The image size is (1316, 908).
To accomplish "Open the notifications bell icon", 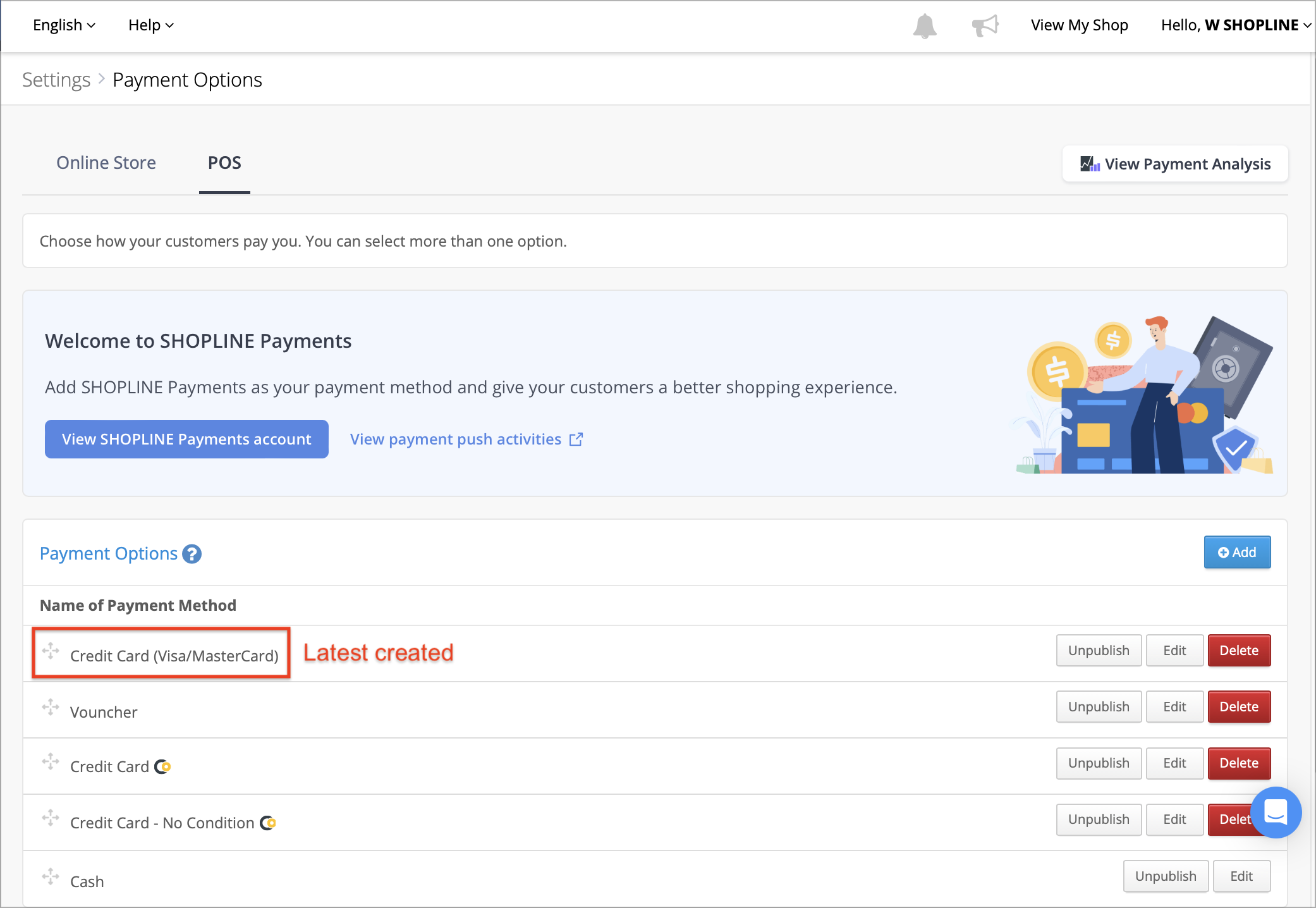I will [925, 26].
